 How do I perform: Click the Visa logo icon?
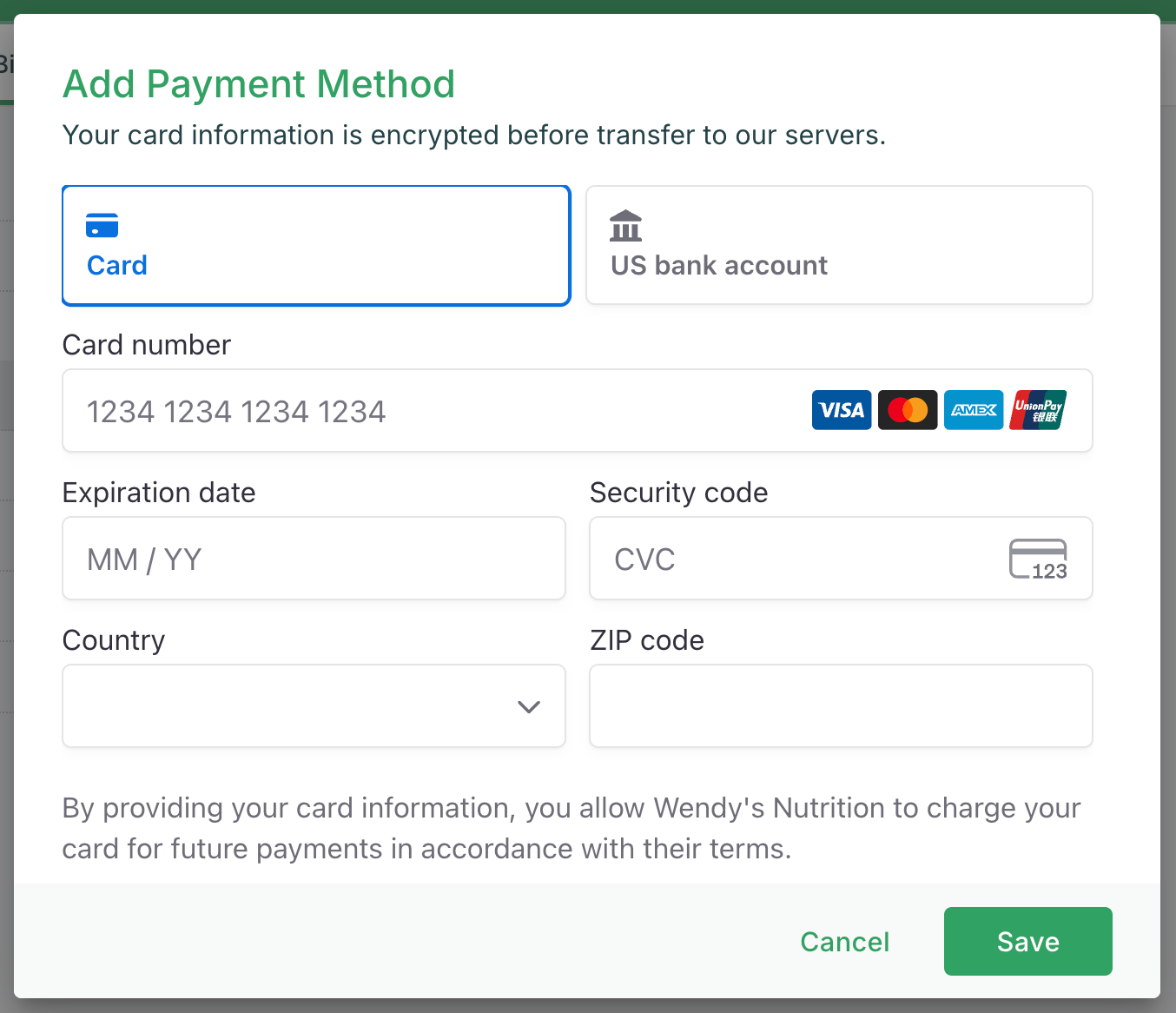point(841,410)
